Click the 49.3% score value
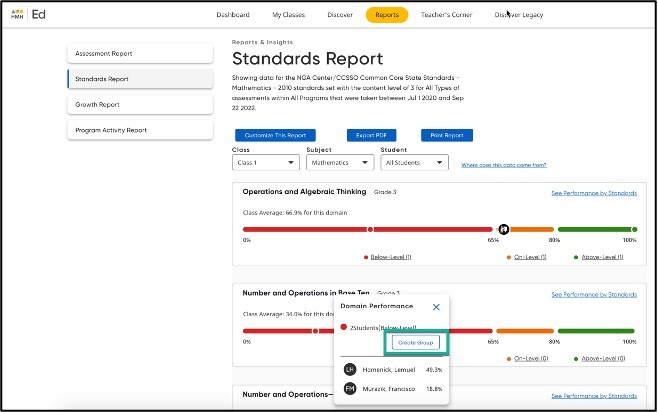The image size is (658, 412). [434, 370]
